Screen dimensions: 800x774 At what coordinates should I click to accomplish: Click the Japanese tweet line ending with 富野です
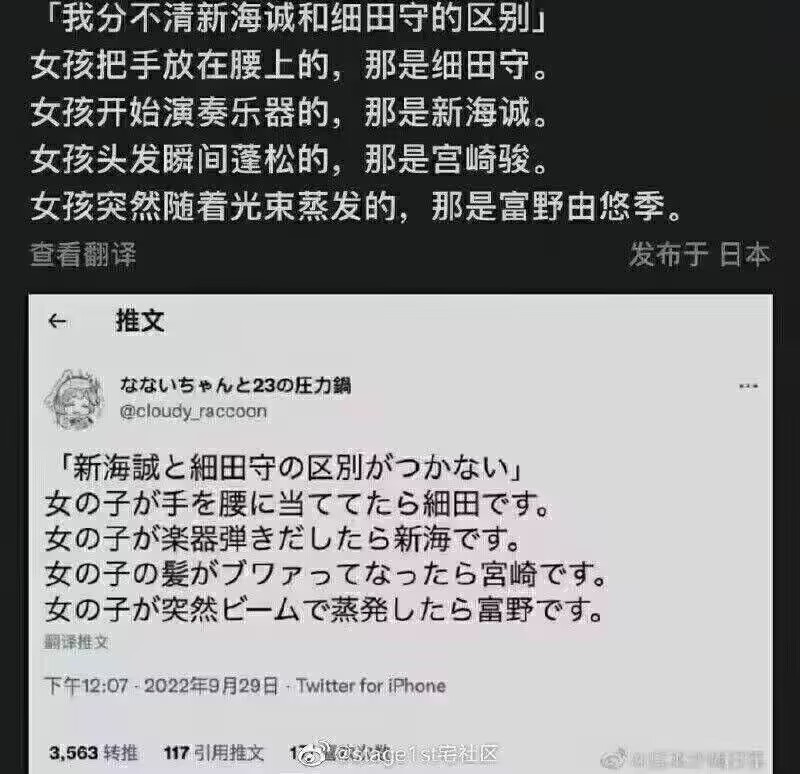(324, 610)
